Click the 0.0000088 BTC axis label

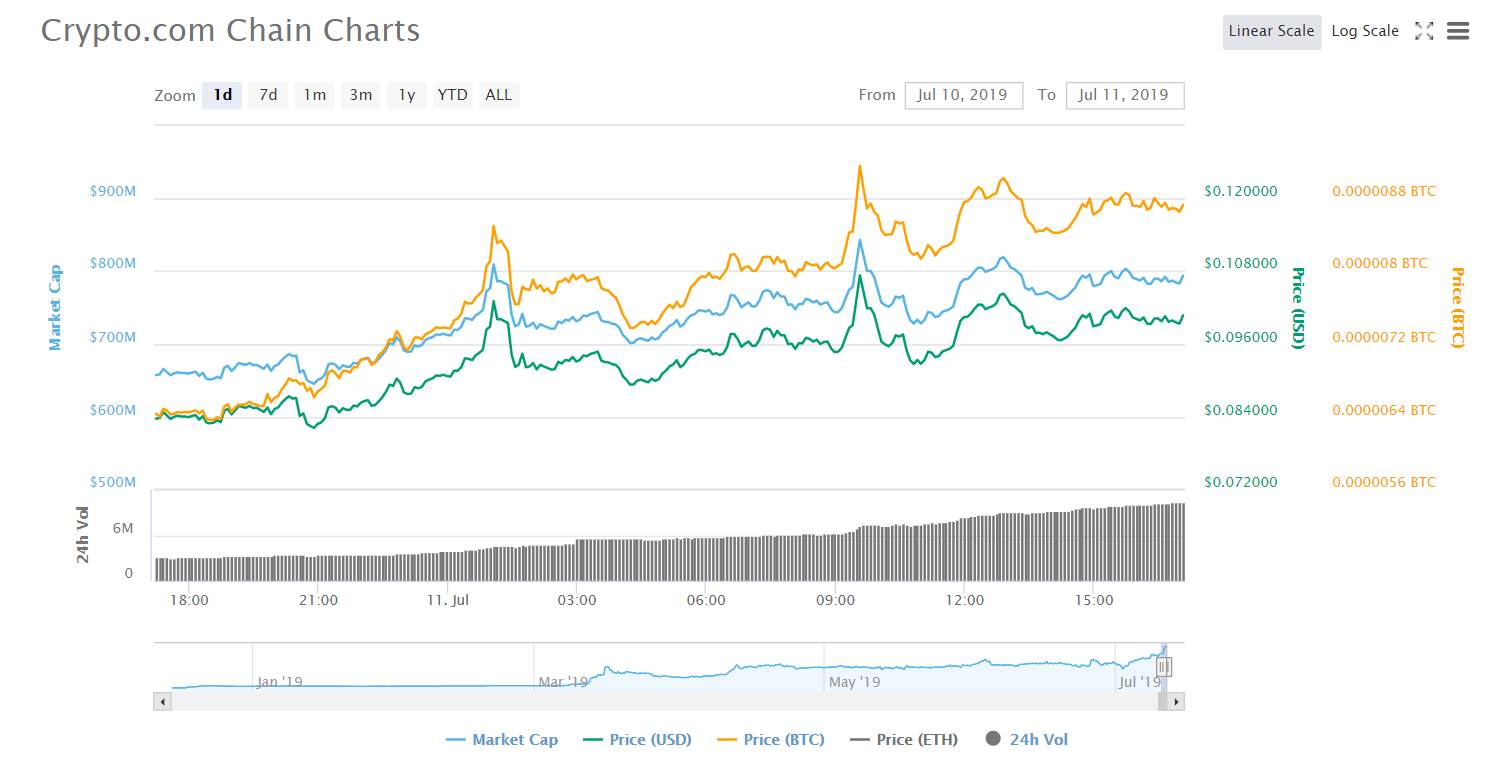[1384, 191]
